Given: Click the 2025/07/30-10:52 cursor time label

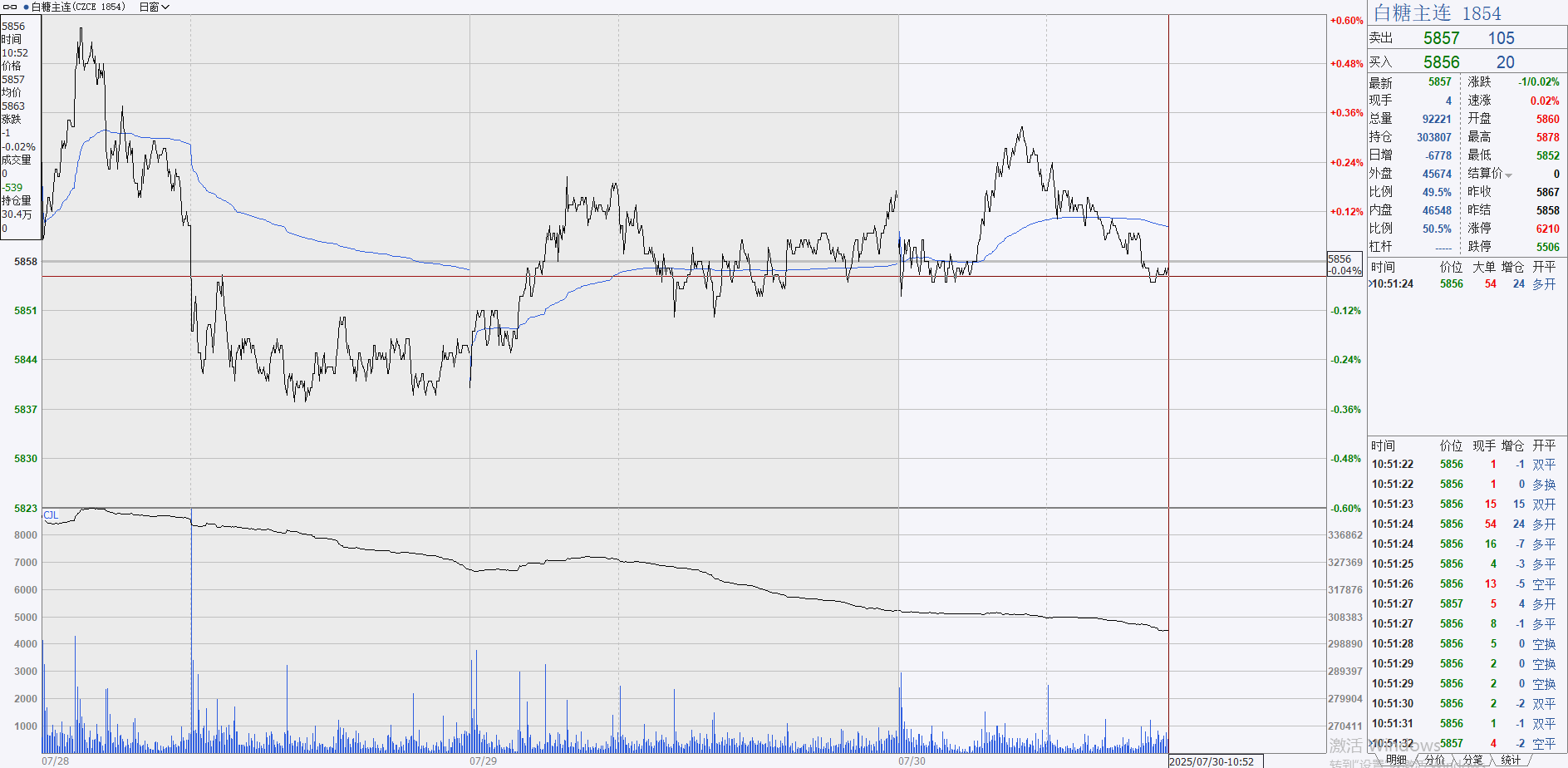Looking at the screenshot, I should [1212, 761].
